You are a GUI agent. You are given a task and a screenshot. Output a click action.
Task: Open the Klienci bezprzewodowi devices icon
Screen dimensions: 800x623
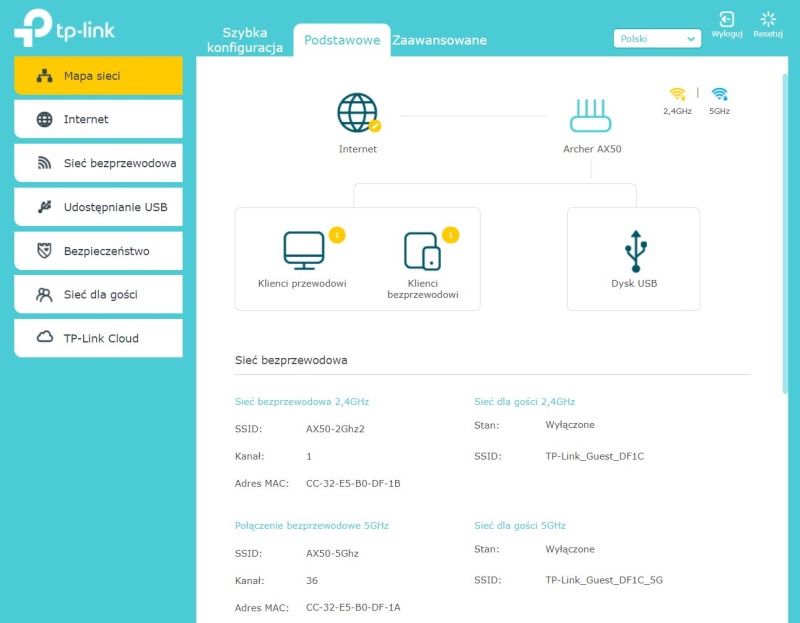(x=422, y=251)
